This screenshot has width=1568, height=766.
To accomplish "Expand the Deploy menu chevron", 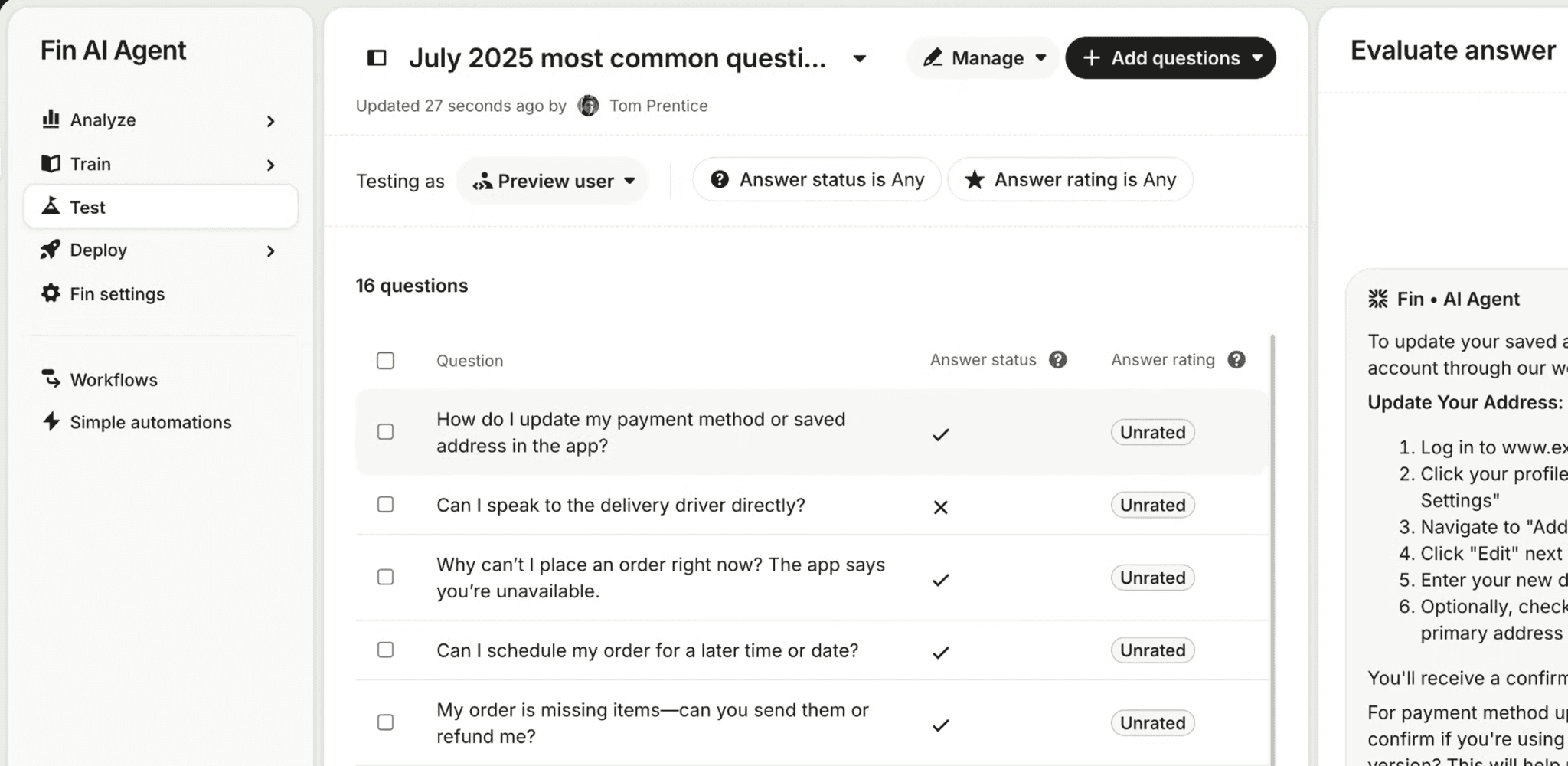I will point(270,251).
